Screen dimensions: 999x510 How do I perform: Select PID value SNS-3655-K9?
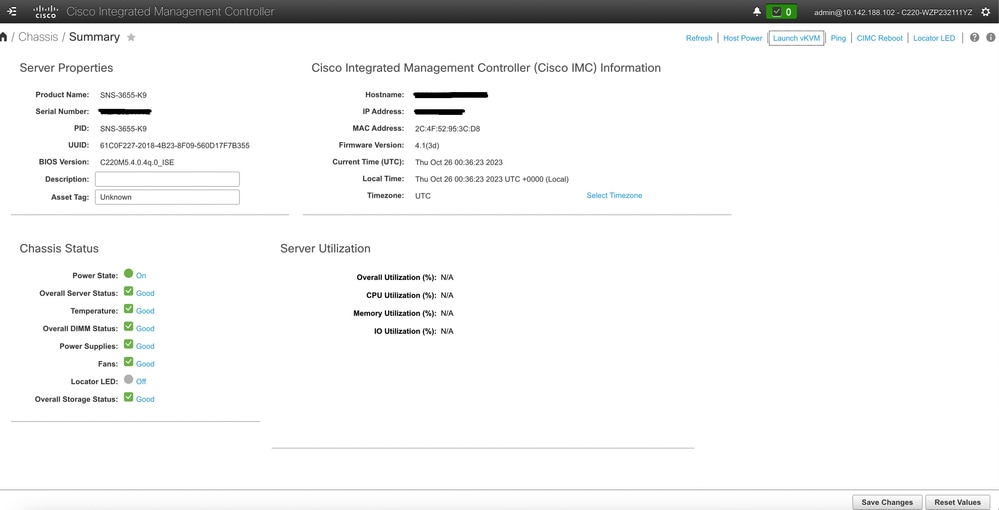coord(124,129)
